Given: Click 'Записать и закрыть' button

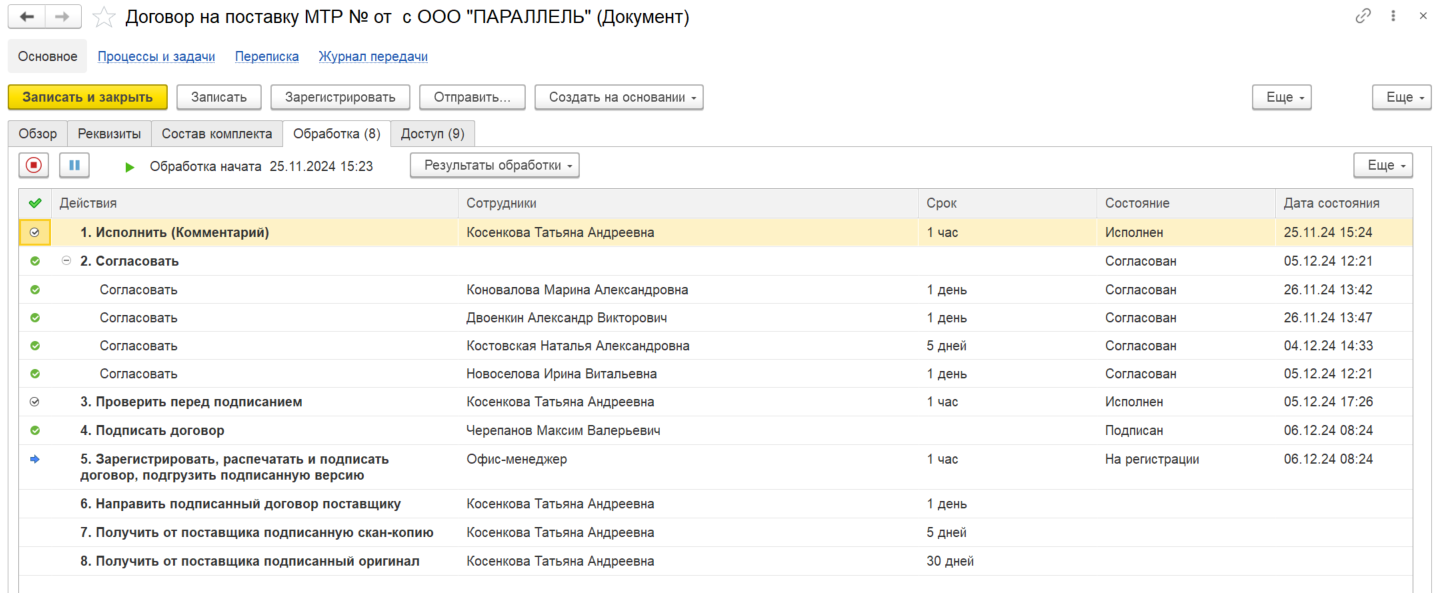Looking at the screenshot, I should pos(88,97).
